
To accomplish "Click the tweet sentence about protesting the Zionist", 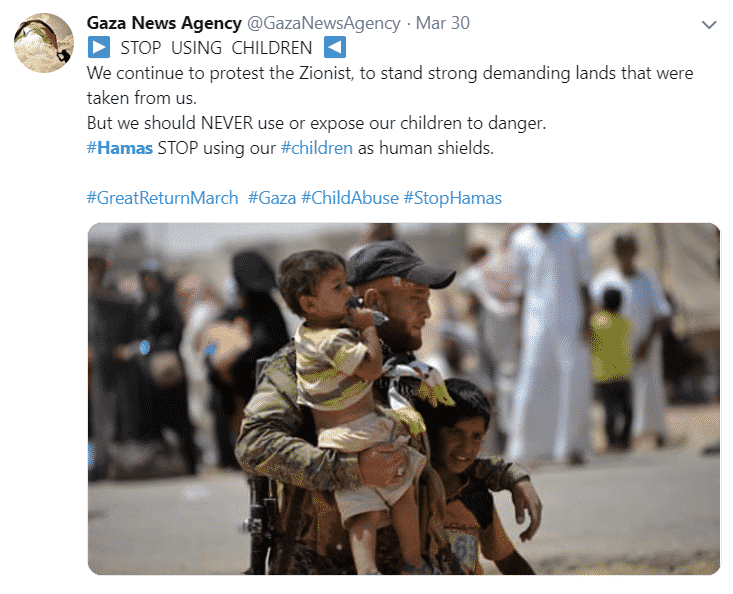I will [x=390, y=86].
